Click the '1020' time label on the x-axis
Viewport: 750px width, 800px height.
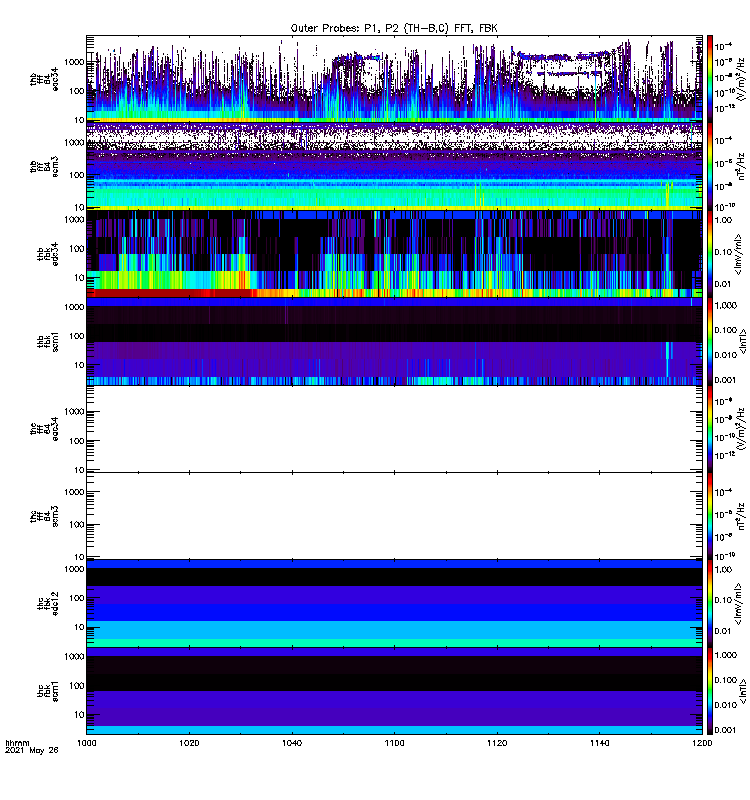[x=189, y=743]
